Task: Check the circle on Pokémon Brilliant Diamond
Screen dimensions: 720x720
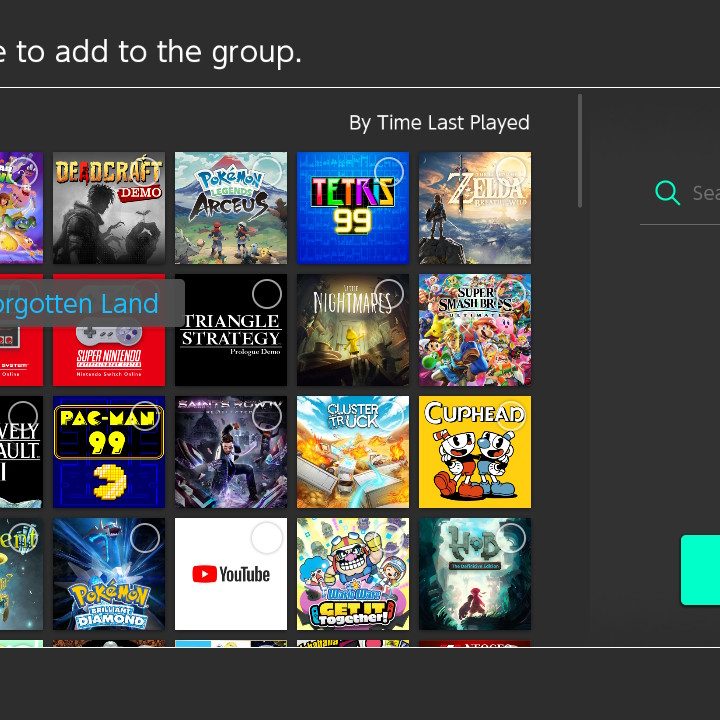Action: [x=145, y=538]
